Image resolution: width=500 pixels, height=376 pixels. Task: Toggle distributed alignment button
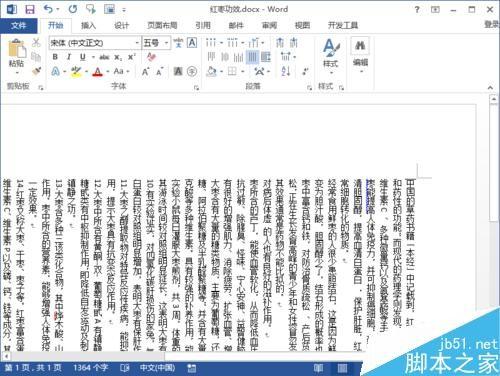click(266, 57)
